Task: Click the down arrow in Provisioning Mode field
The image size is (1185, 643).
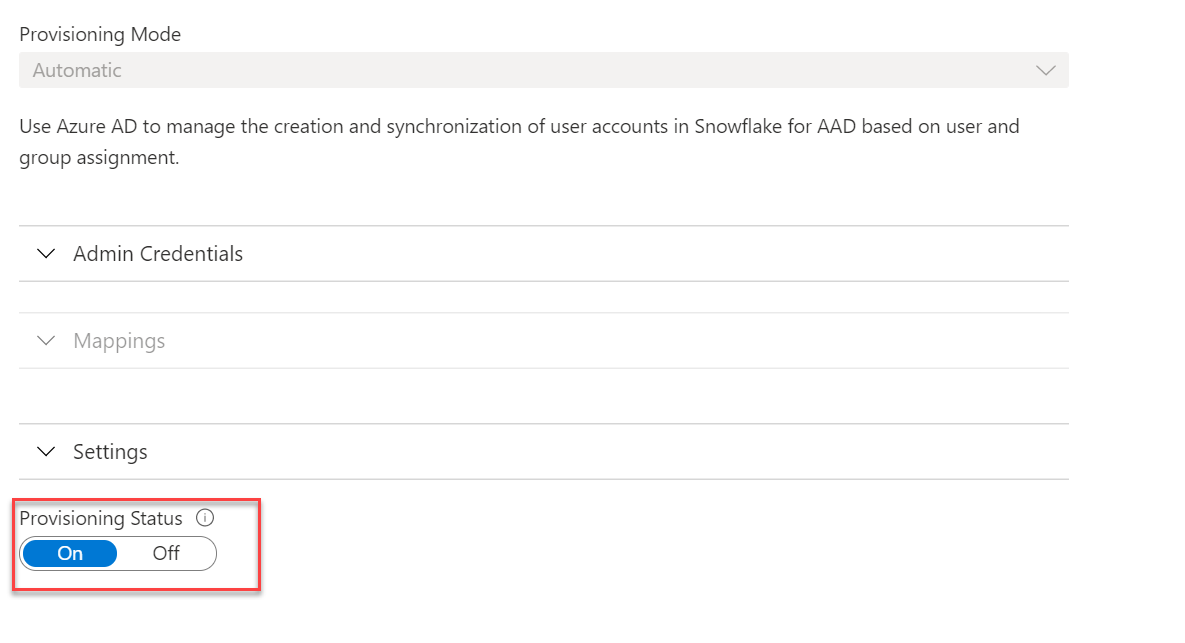Action: tap(1045, 70)
